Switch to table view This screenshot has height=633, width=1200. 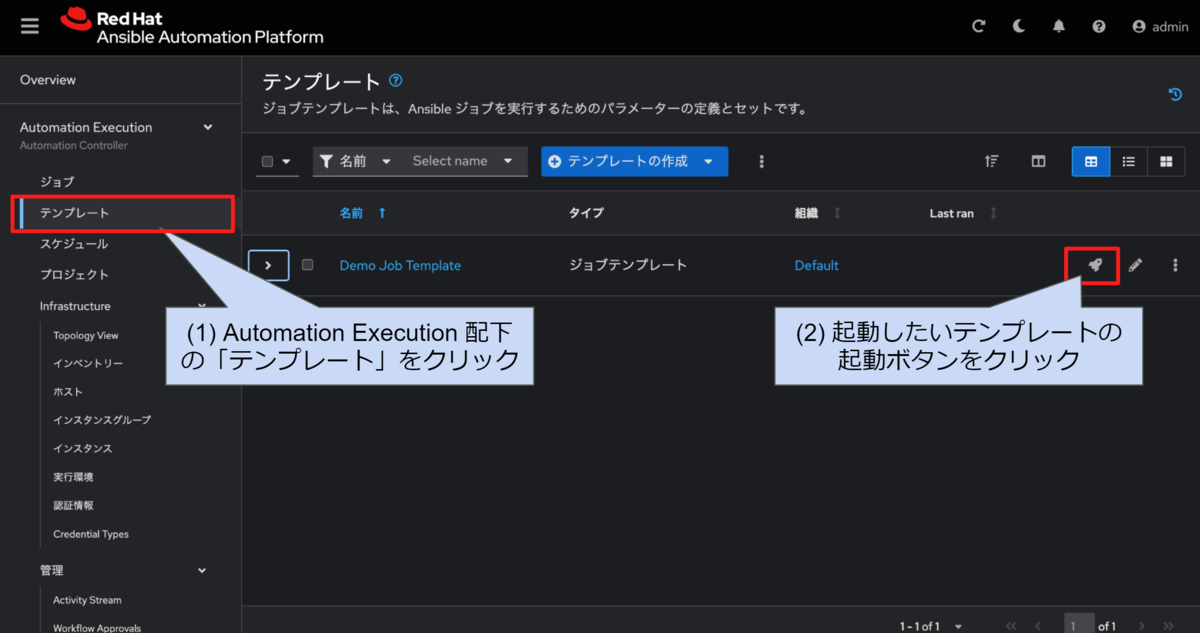pos(1091,161)
